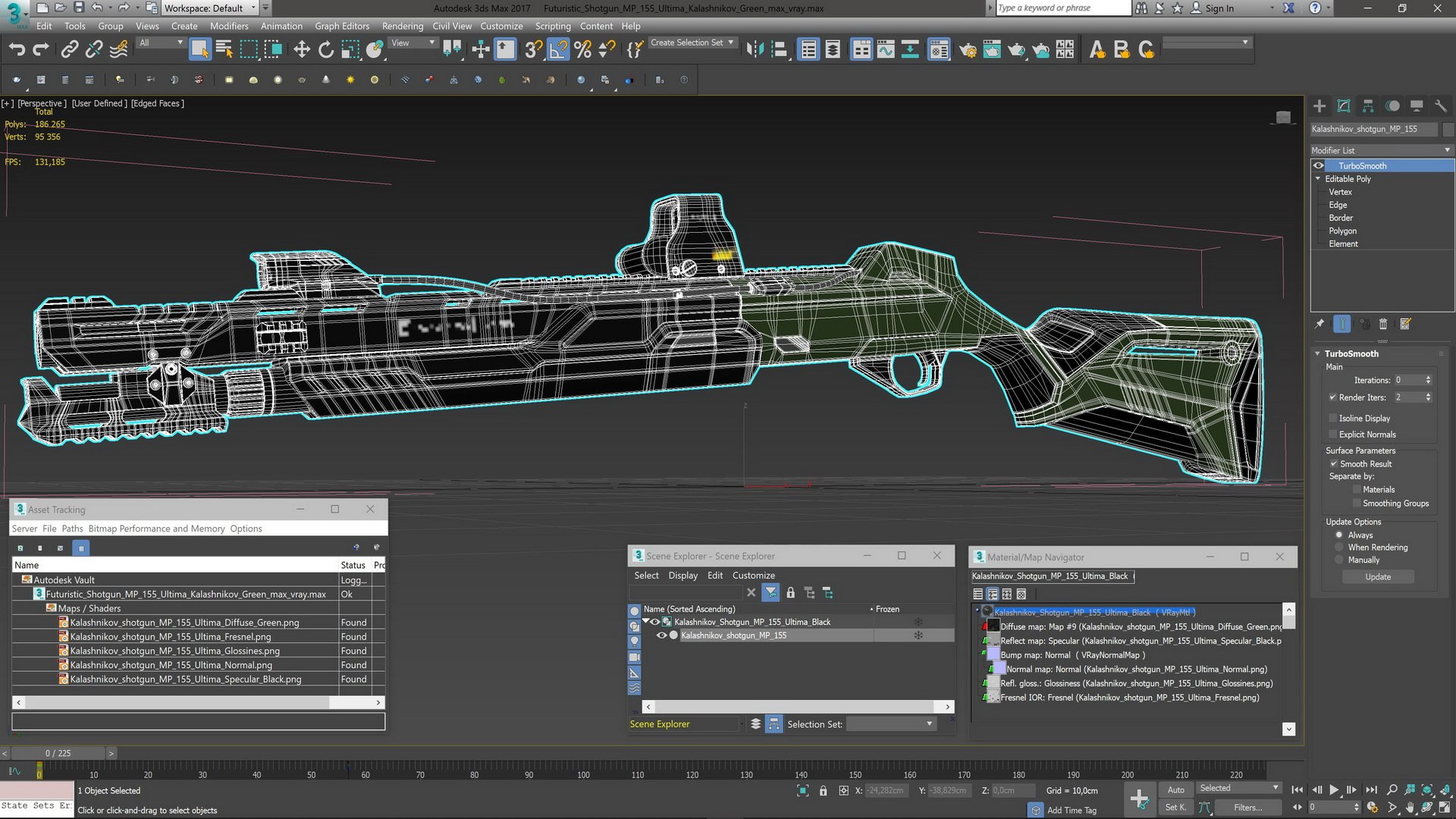
Task: Click the Undo arrow icon
Action: pos(17,50)
